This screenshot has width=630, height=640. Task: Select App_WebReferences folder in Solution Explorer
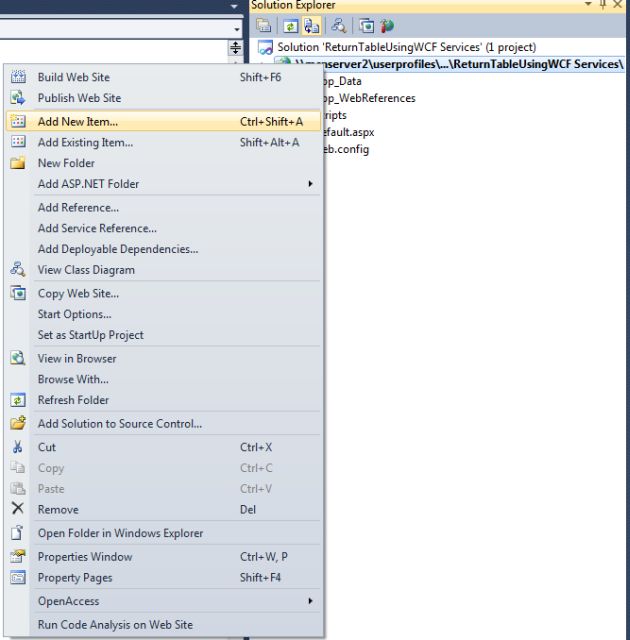[x=369, y=98]
